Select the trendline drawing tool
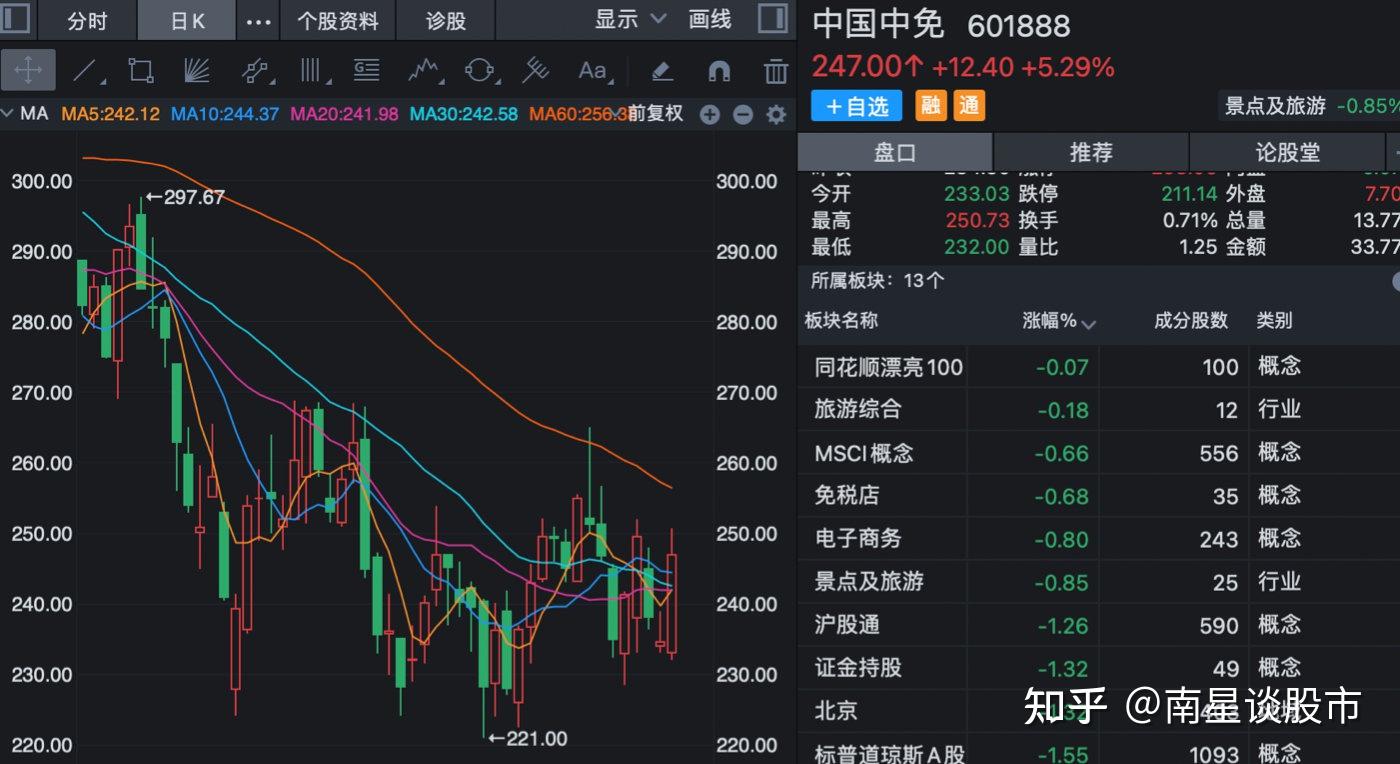1400x764 pixels. (x=85, y=70)
